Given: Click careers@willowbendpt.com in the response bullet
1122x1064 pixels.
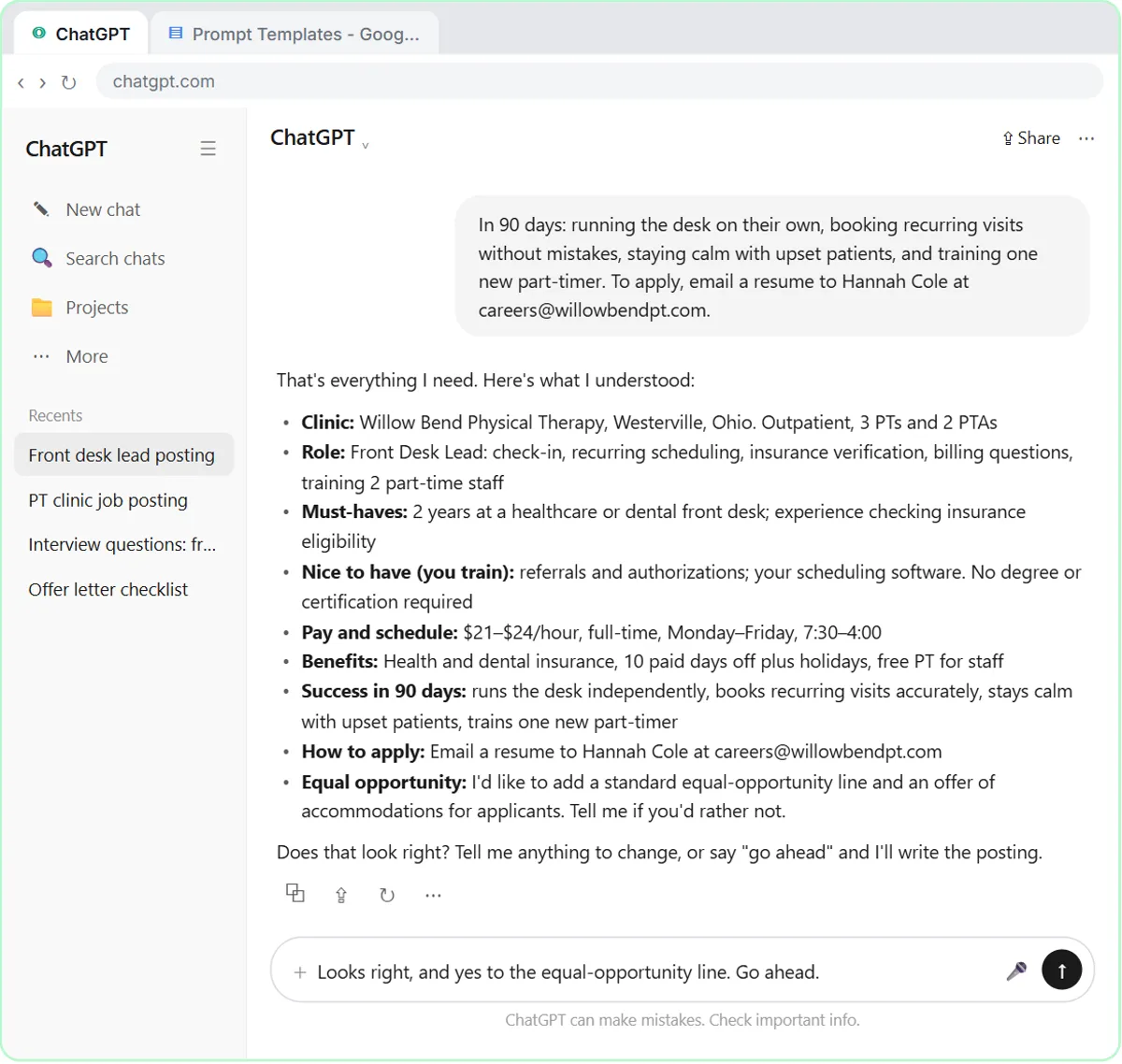Looking at the screenshot, I should pyautogui.click(x=827, y=752).
